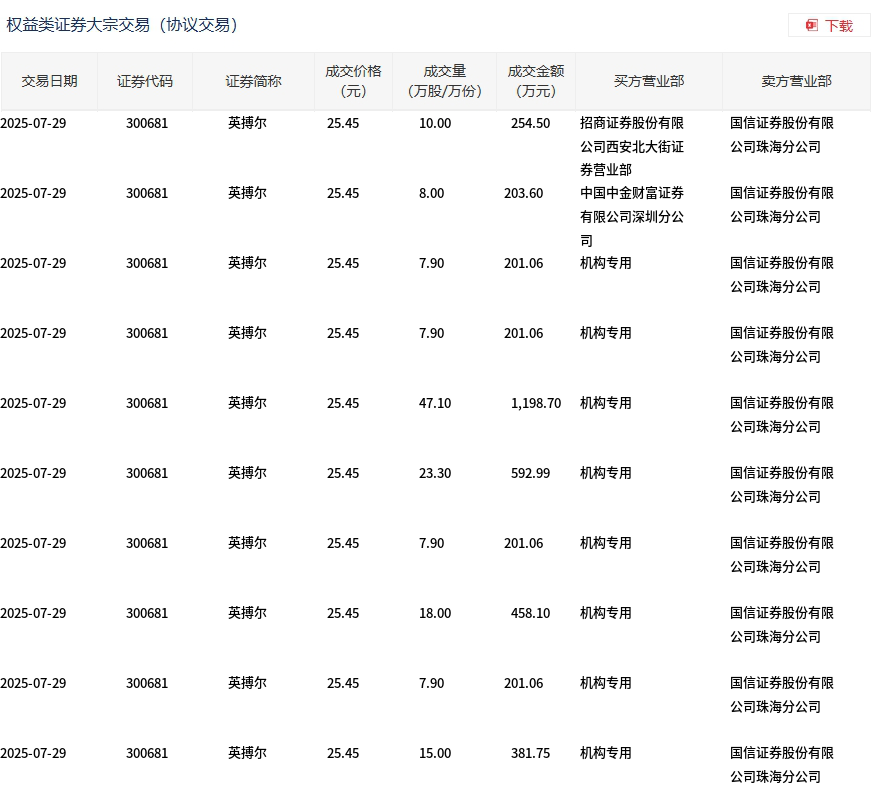Click seller 国信证券 in the 458.10 row
Image resolution: width=872 pixels, height=812 pixels.
(x=782, y=625)
